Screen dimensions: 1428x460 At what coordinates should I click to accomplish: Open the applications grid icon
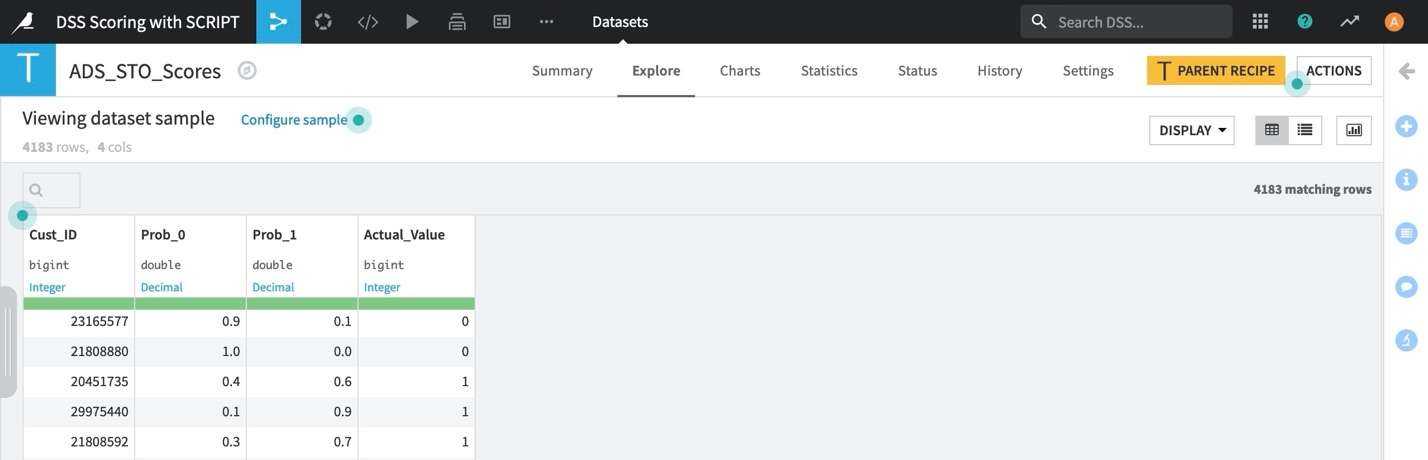pyautogui.click(x=1260, y=21)
